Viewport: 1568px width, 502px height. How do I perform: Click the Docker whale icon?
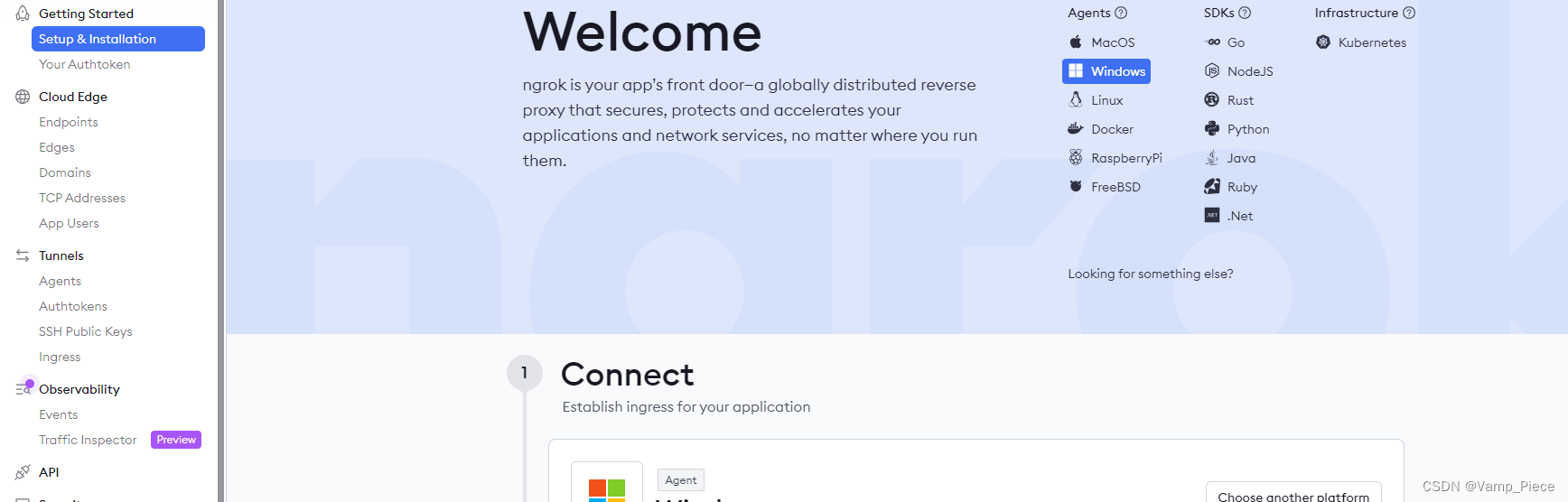tap(1076, 129)
